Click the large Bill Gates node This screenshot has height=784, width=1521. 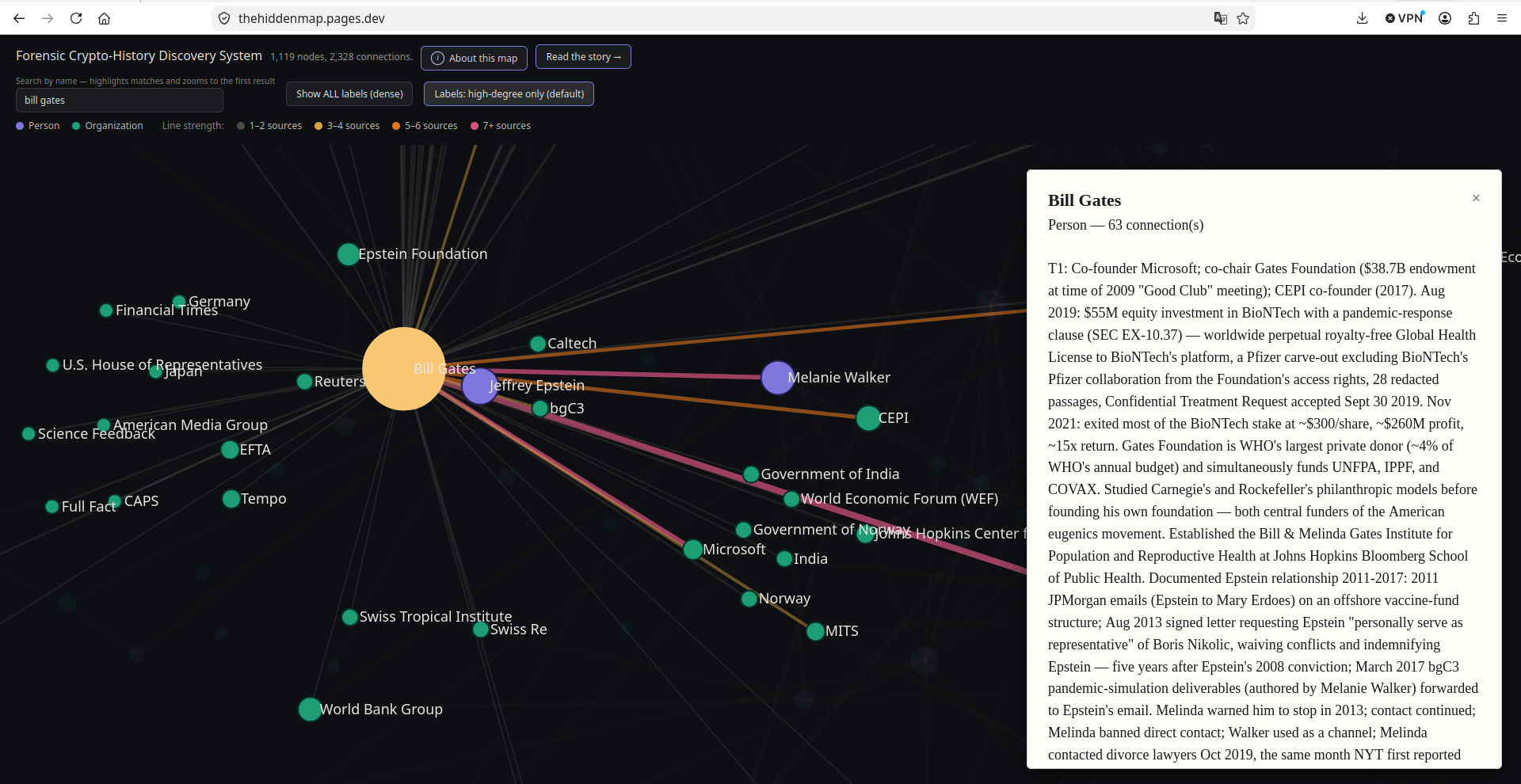[403, 368]
